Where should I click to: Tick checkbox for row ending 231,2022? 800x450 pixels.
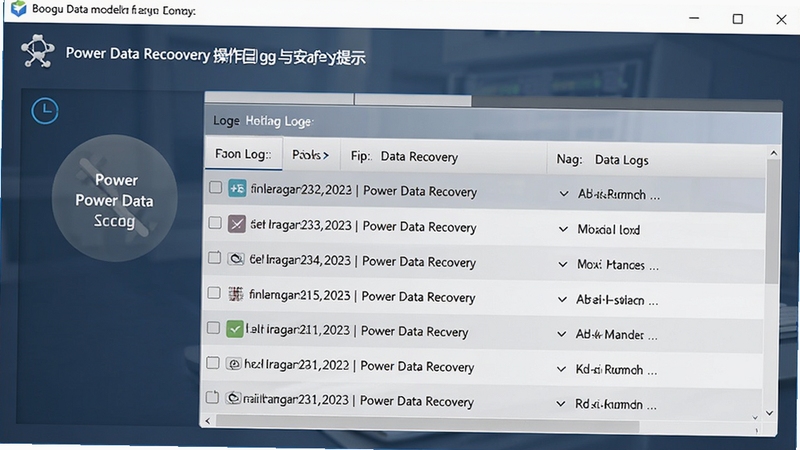[x=213, y=363]
